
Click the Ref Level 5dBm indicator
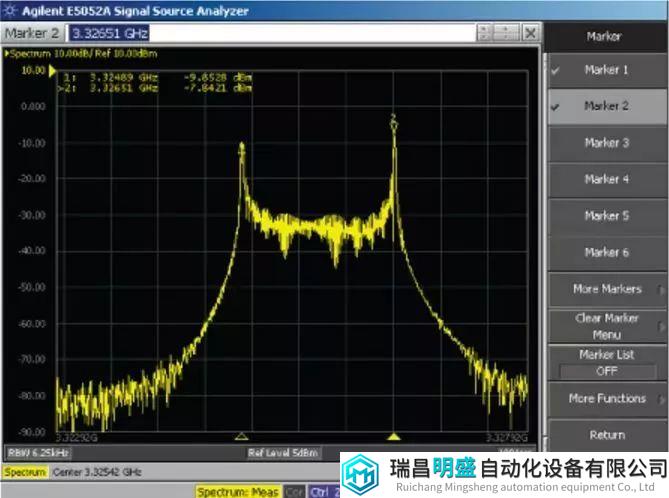click(x=283, y=453)
